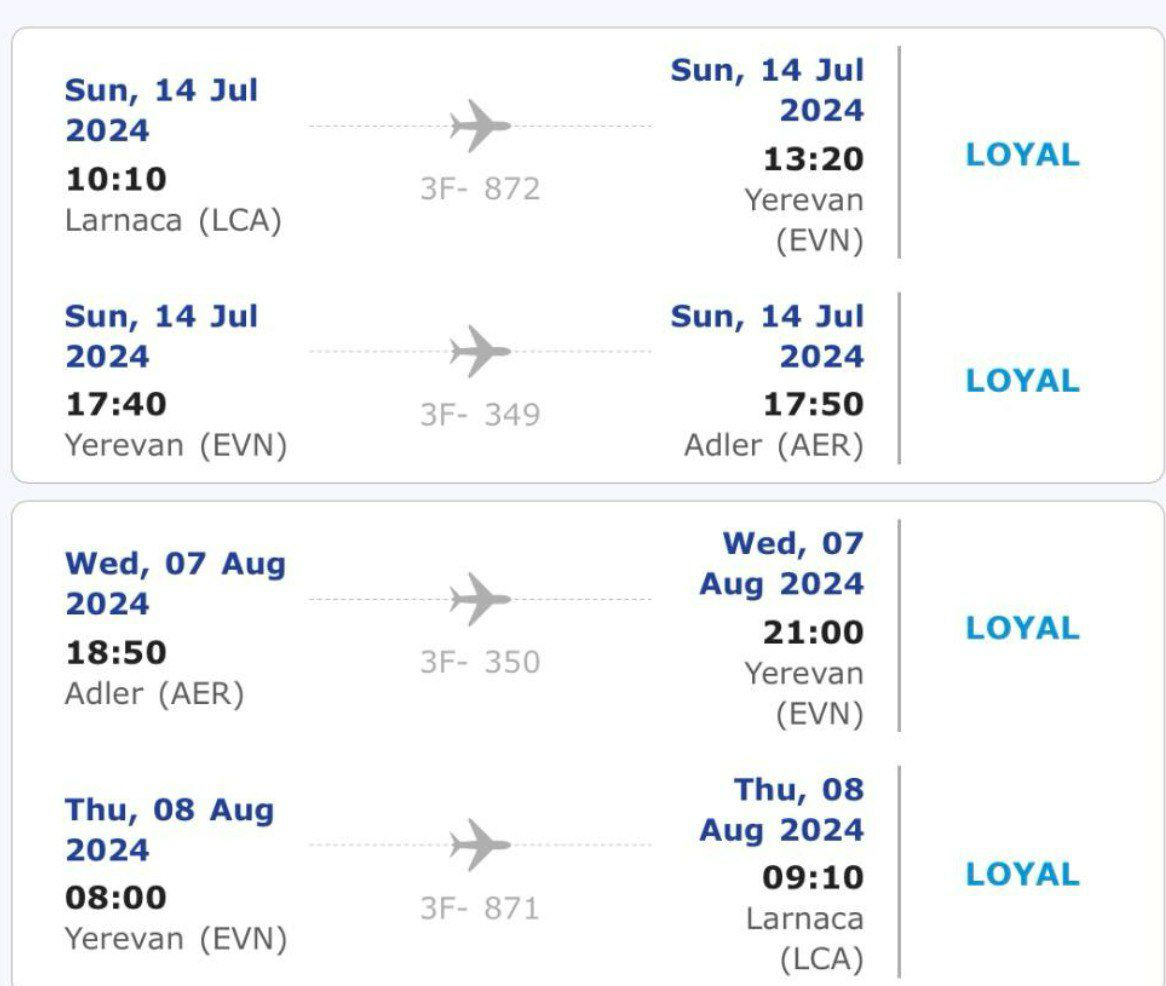Click the 21:00 arrival time in Yerevan
The image size is (1166, 986).
coord(813,632)
